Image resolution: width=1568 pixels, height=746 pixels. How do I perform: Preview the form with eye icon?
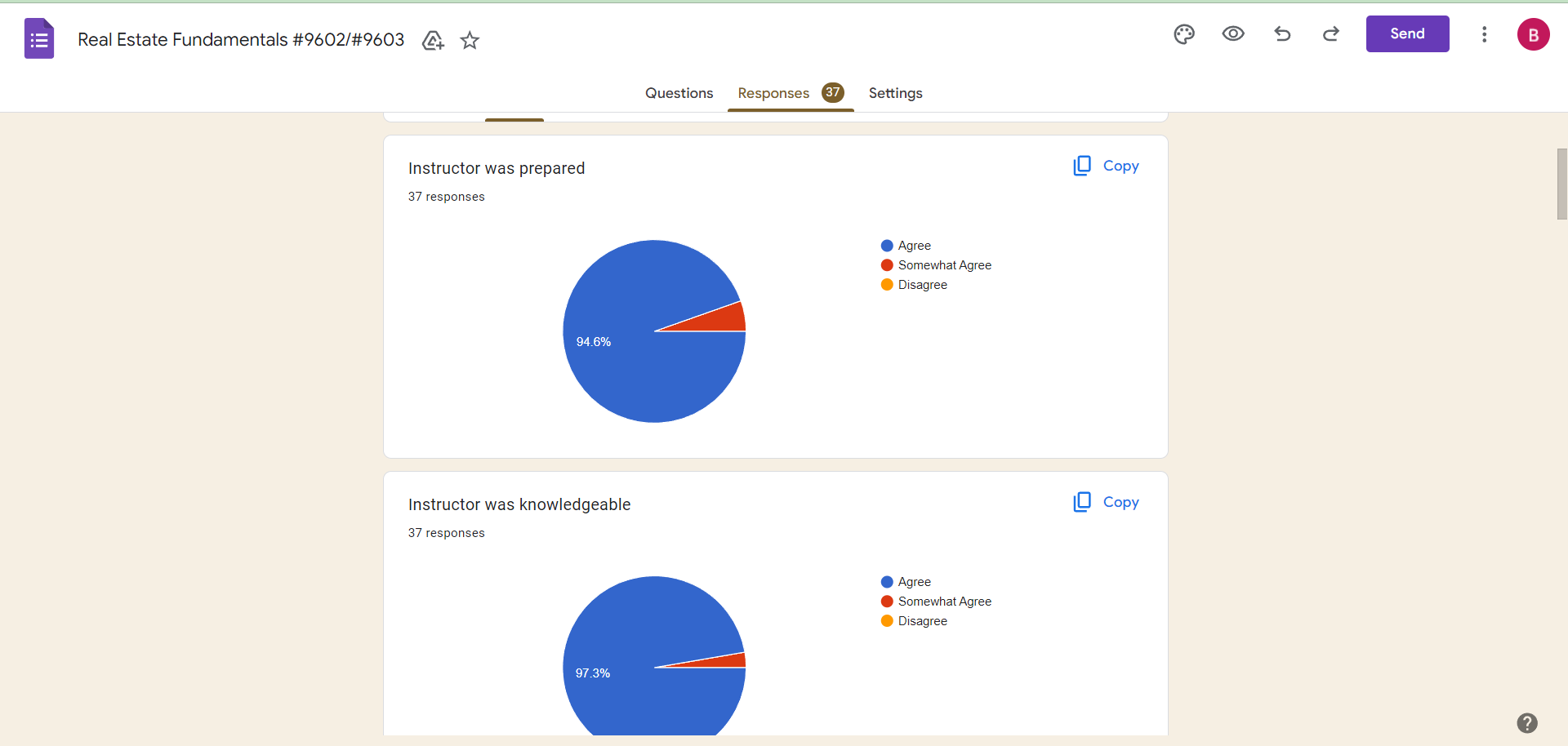[x=1233, y=33]
